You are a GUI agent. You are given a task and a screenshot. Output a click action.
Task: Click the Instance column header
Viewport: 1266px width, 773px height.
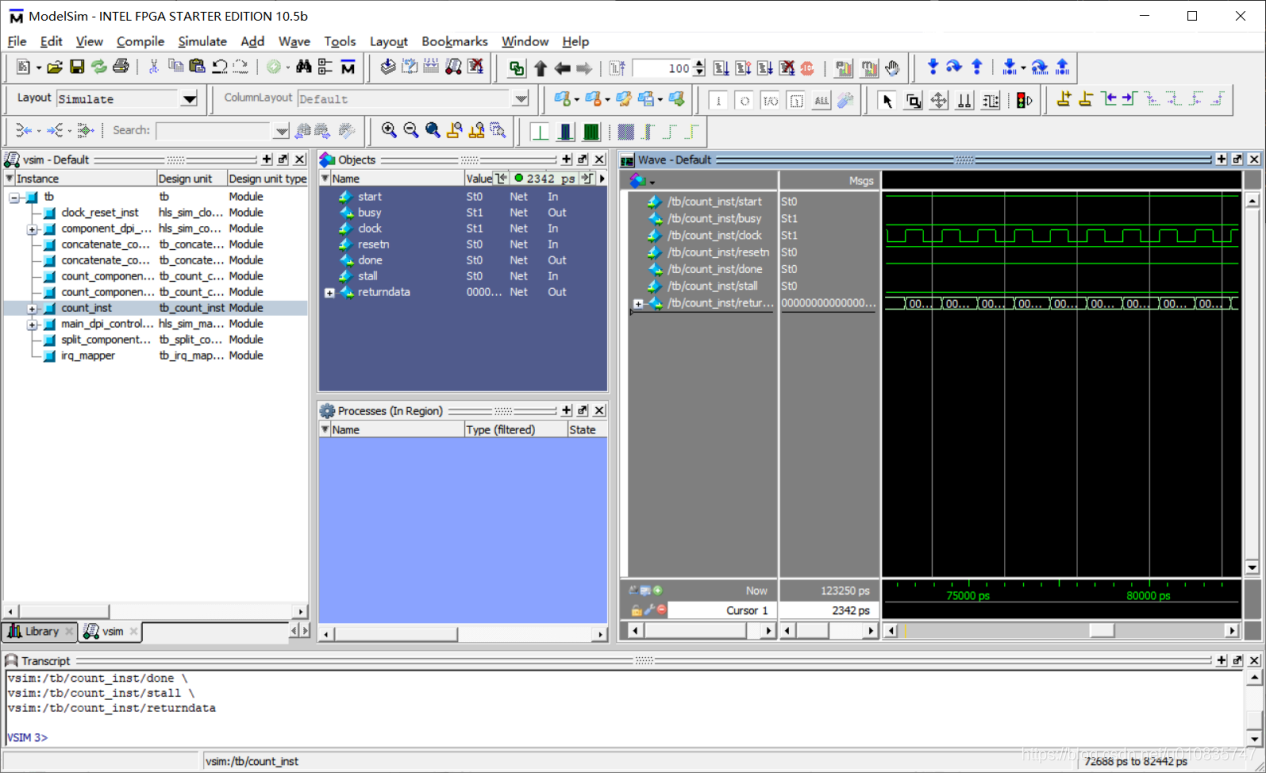[x=85, y=178]
